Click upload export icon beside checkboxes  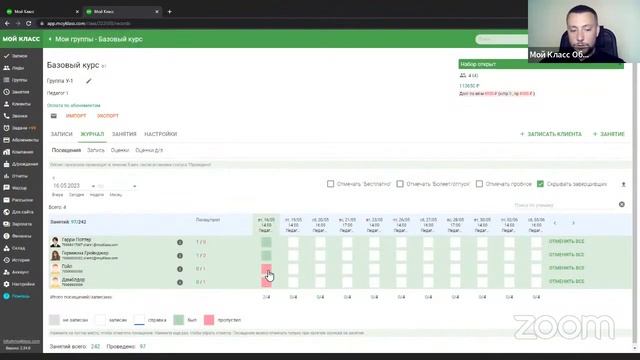pyautogui.click(x=623, y=184)
